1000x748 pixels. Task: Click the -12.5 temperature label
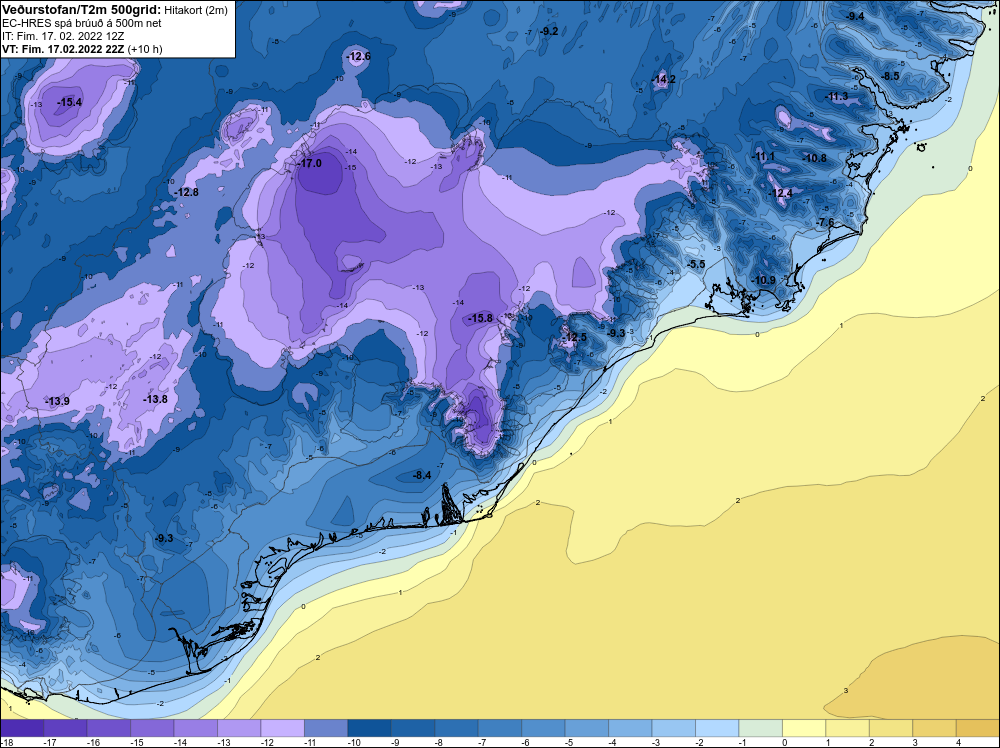pyautogui.click(x=575, y=337)
